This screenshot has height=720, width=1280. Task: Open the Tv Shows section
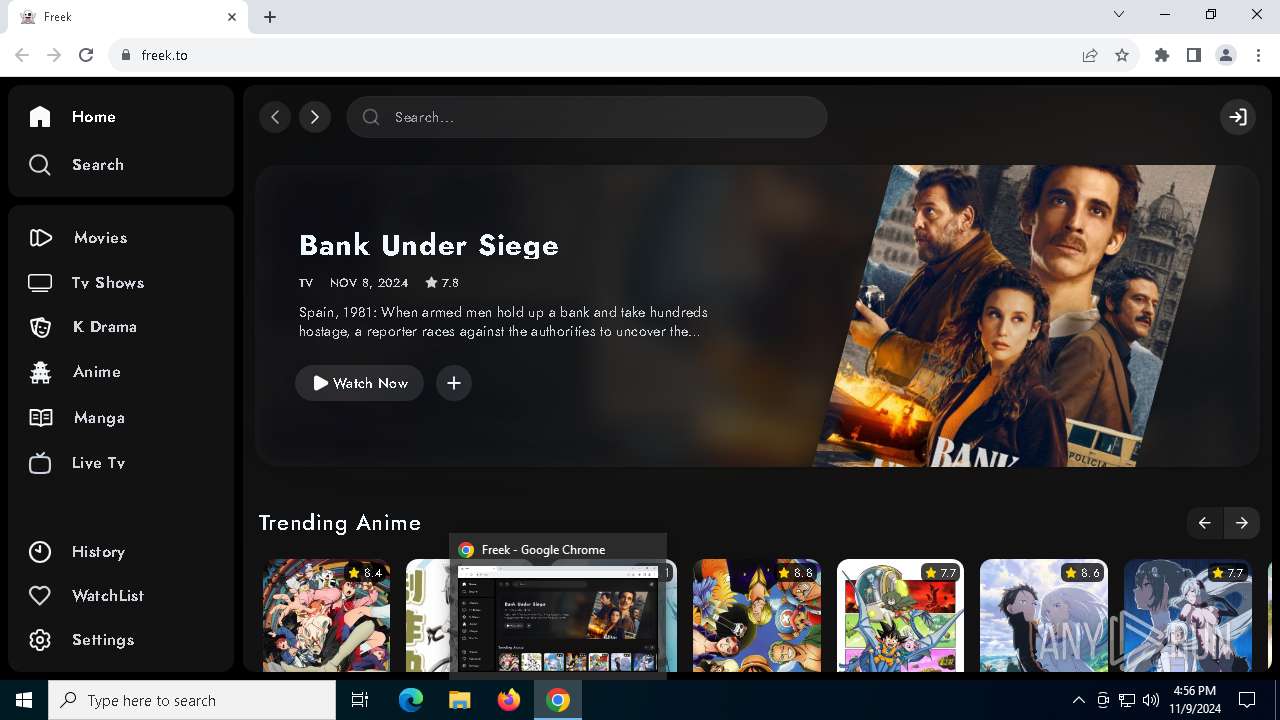(x=86, y=283)
